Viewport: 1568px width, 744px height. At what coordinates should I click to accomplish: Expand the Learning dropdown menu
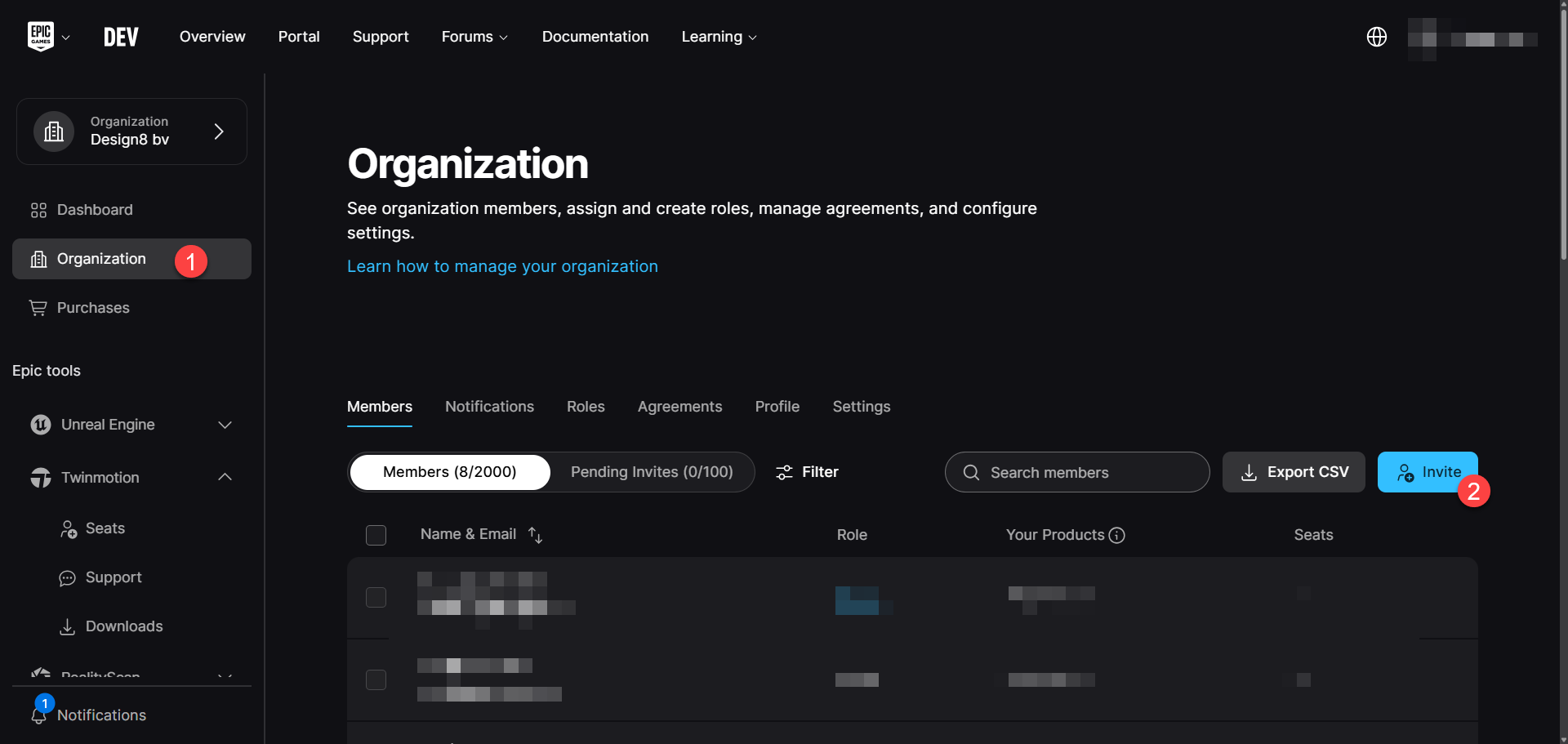click(719, 37)
